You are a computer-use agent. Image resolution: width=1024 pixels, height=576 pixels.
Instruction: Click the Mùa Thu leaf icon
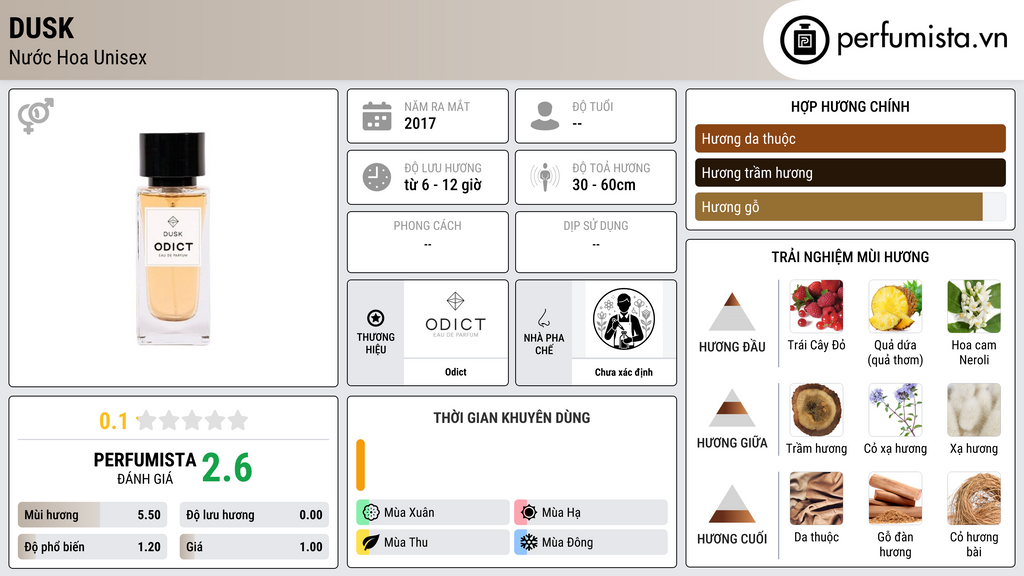point(371,542)
